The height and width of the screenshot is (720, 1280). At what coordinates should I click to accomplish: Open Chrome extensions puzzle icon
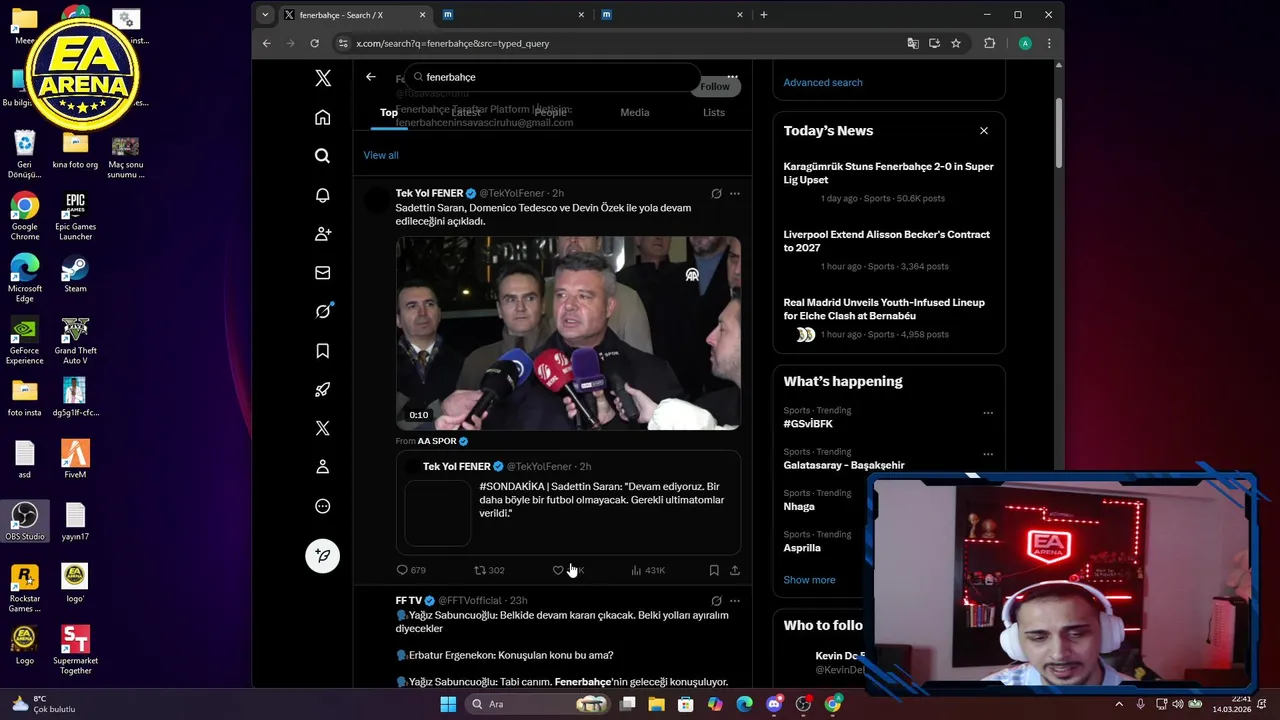990,43
